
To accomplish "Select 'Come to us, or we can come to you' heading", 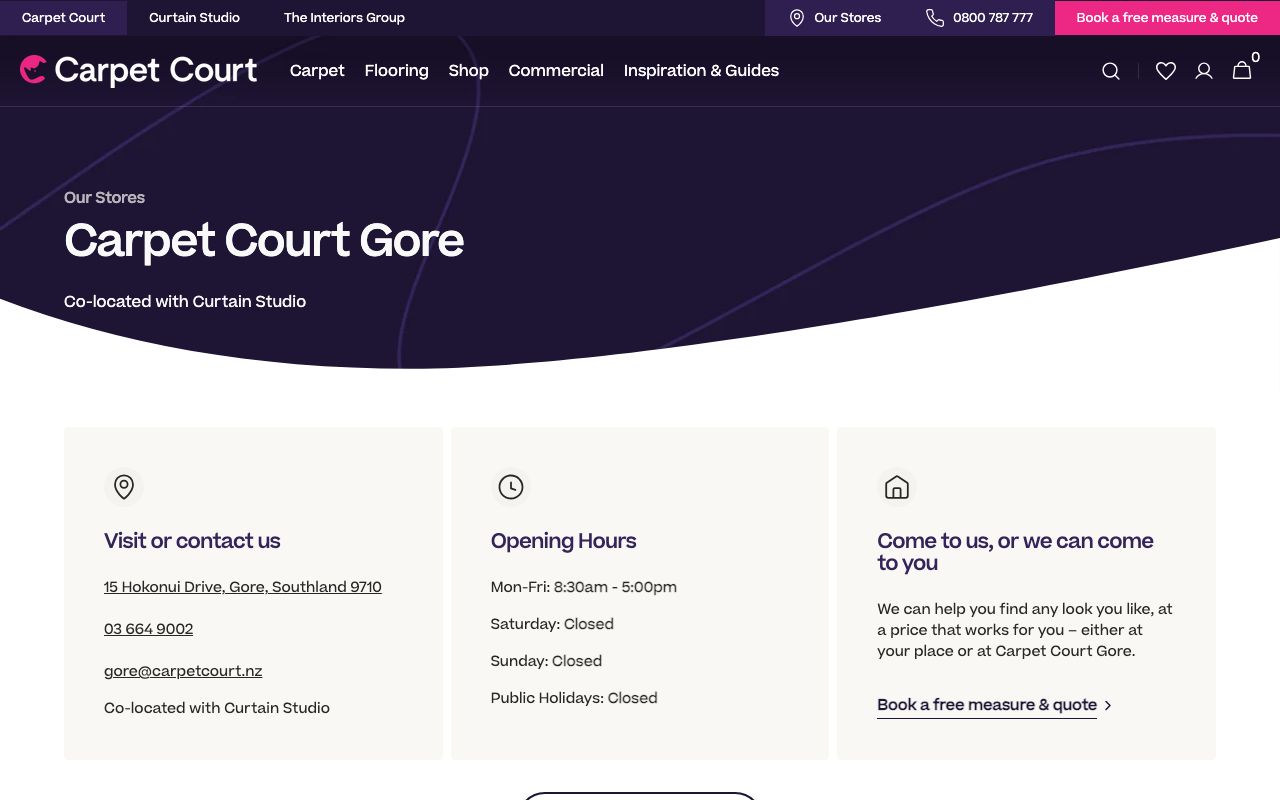I will pos(1015,552).
